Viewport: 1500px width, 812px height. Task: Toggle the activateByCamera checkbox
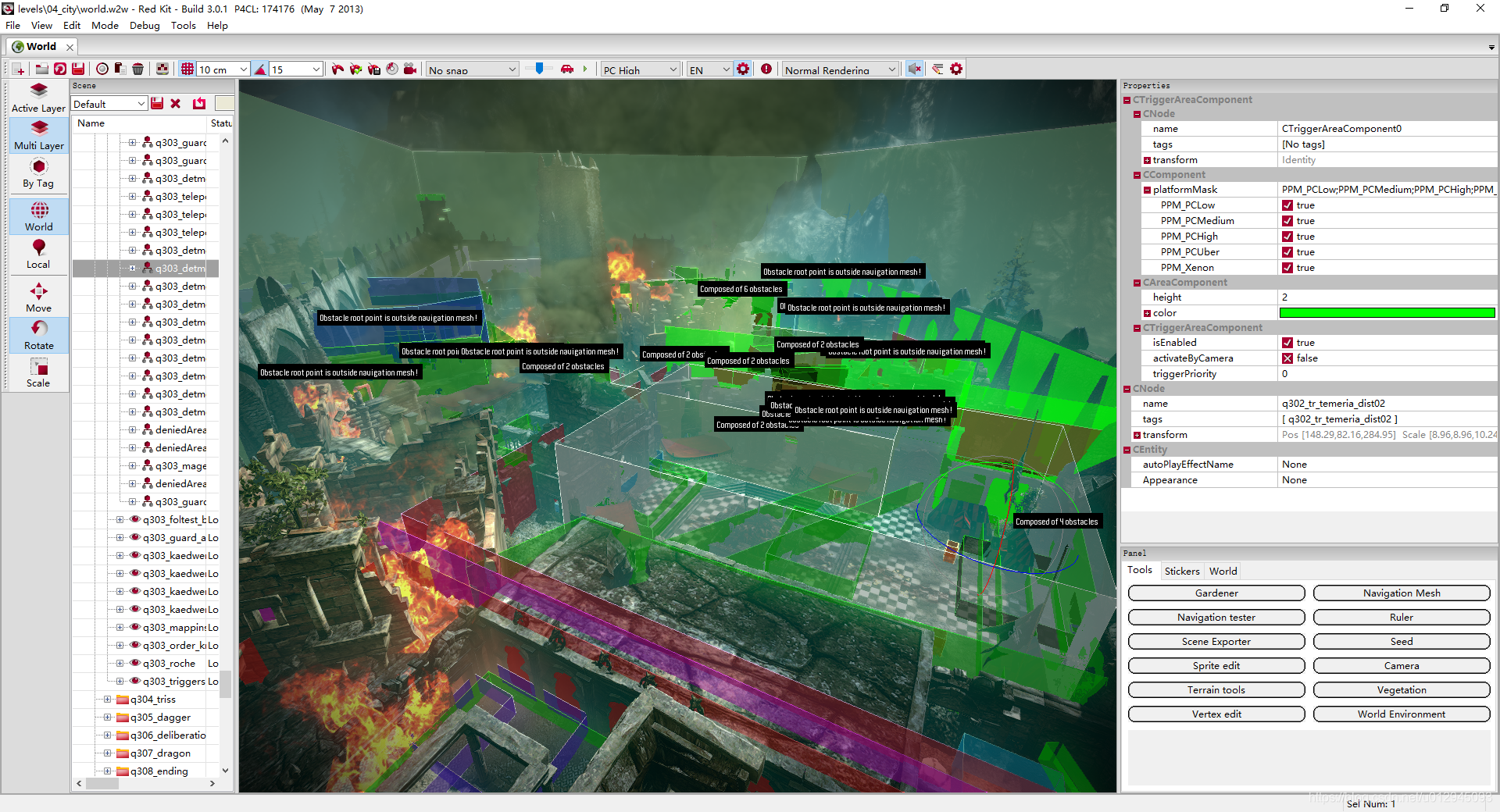pos(1287,358)
